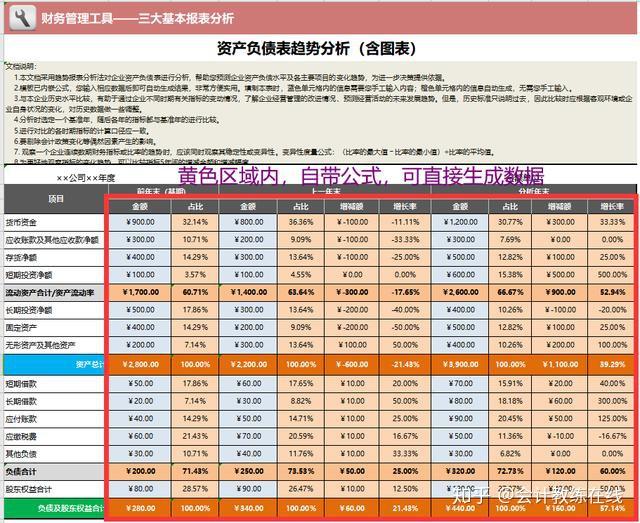Click the ¥900.00 amount cell for 货币资金

tap(140, 222)
